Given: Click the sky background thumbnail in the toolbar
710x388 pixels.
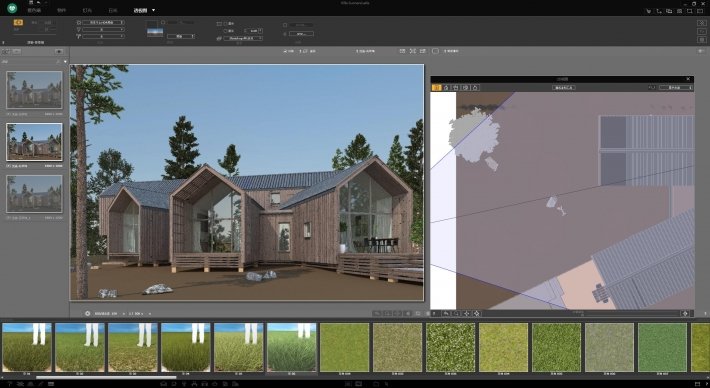Looking at the screenshot, I should (155, 33).
